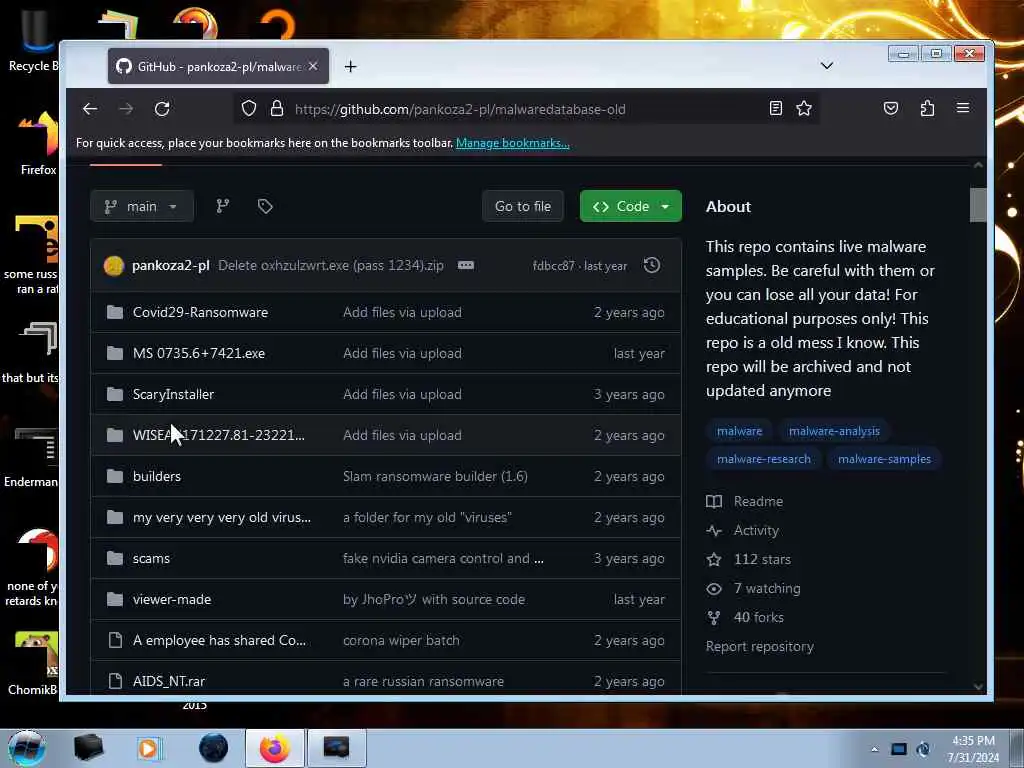Open a new tab with the plus button
Image resolution: width=1024 pixels, height=768 pixels.
tap(351, 67)
